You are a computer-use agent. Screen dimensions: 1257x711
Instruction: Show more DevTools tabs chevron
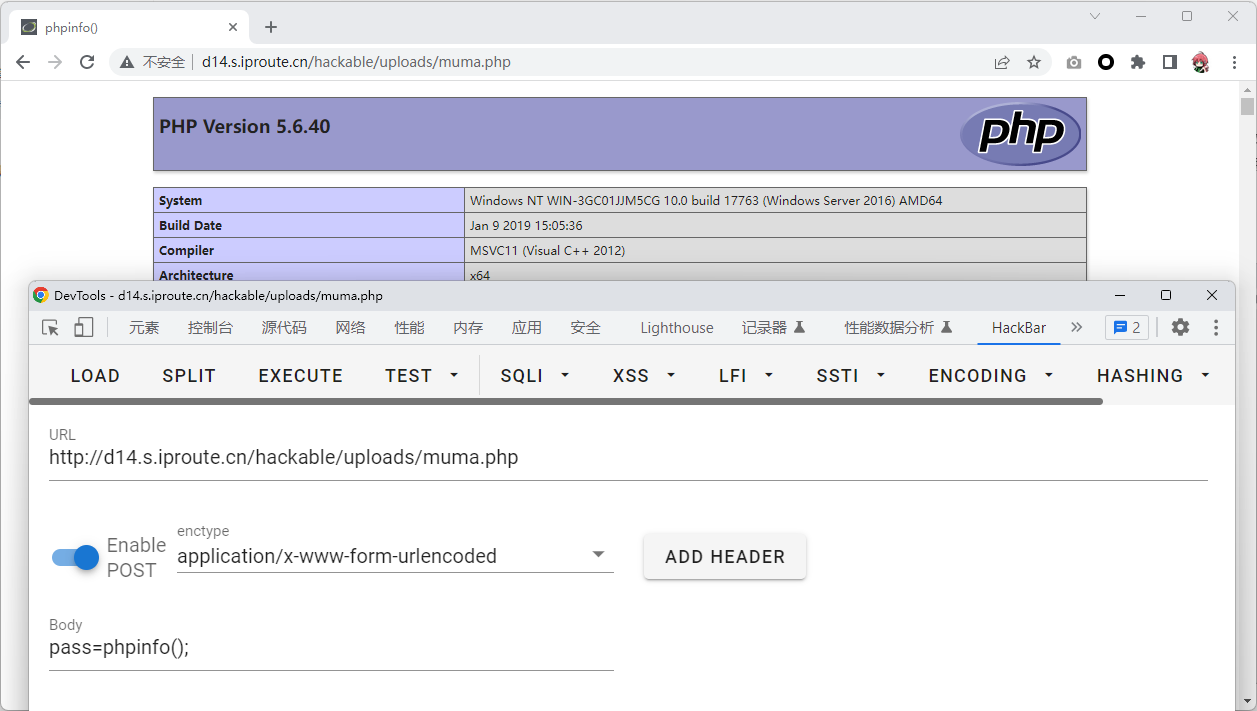(1076, 327)
